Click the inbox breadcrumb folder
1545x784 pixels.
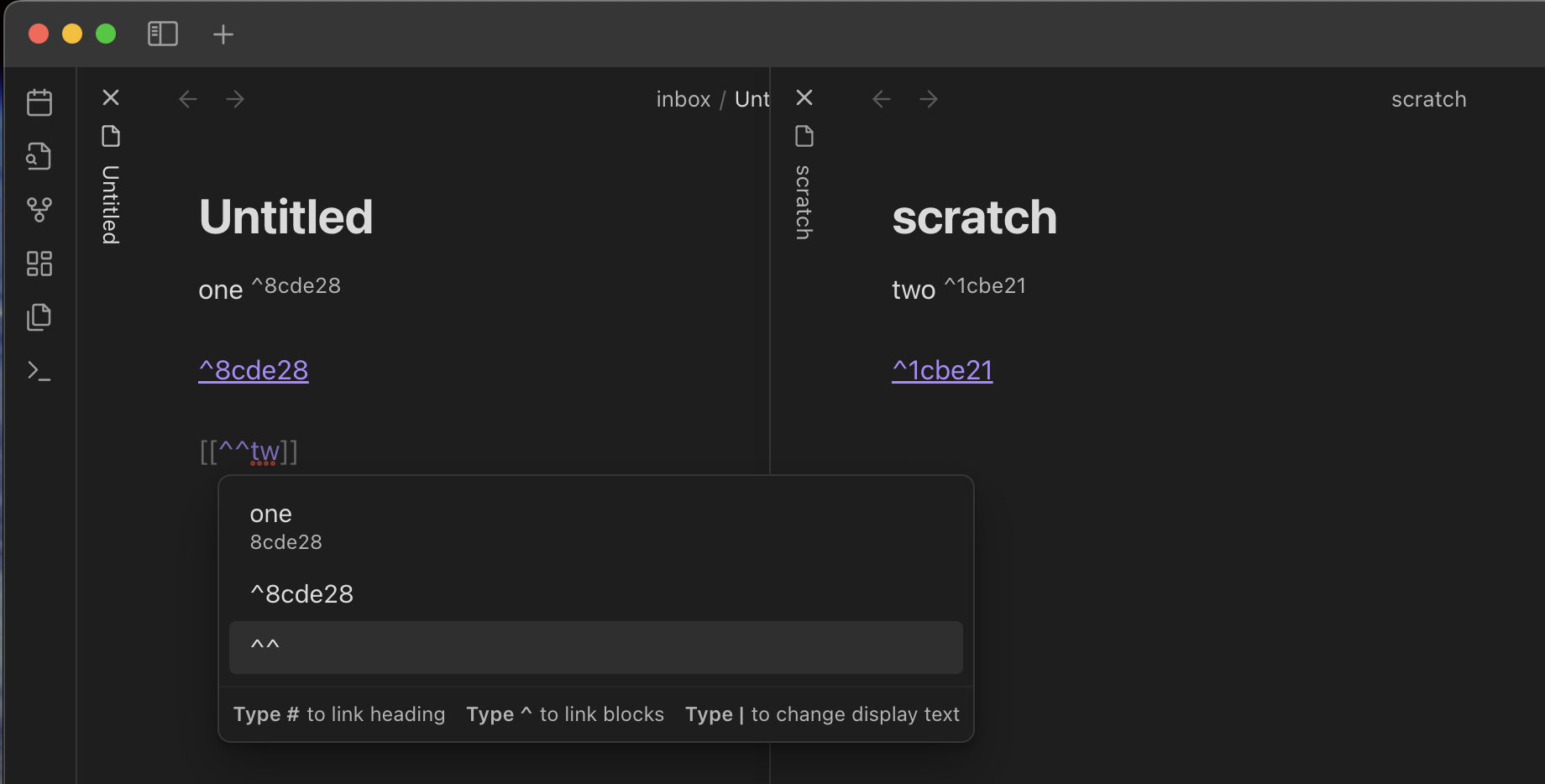683,99
